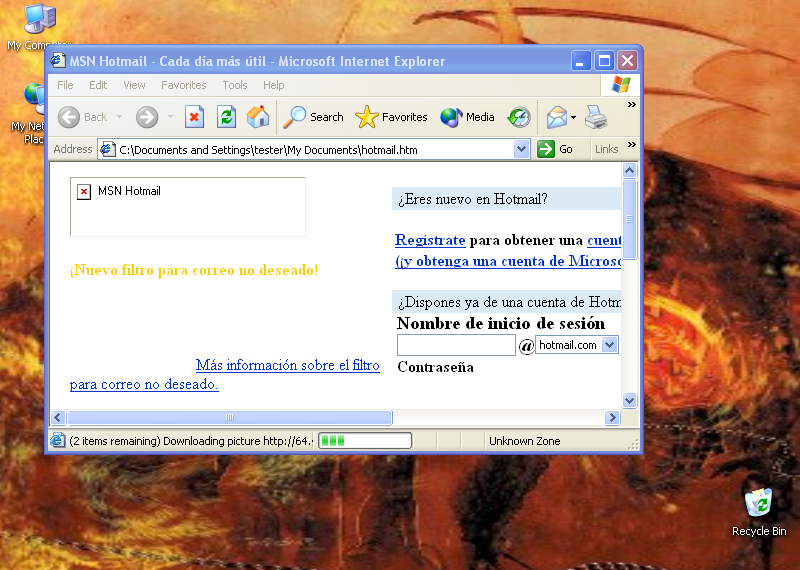Click the 'Contraseña' label
This screenshot has width=800, height=570.
(435, 367)
